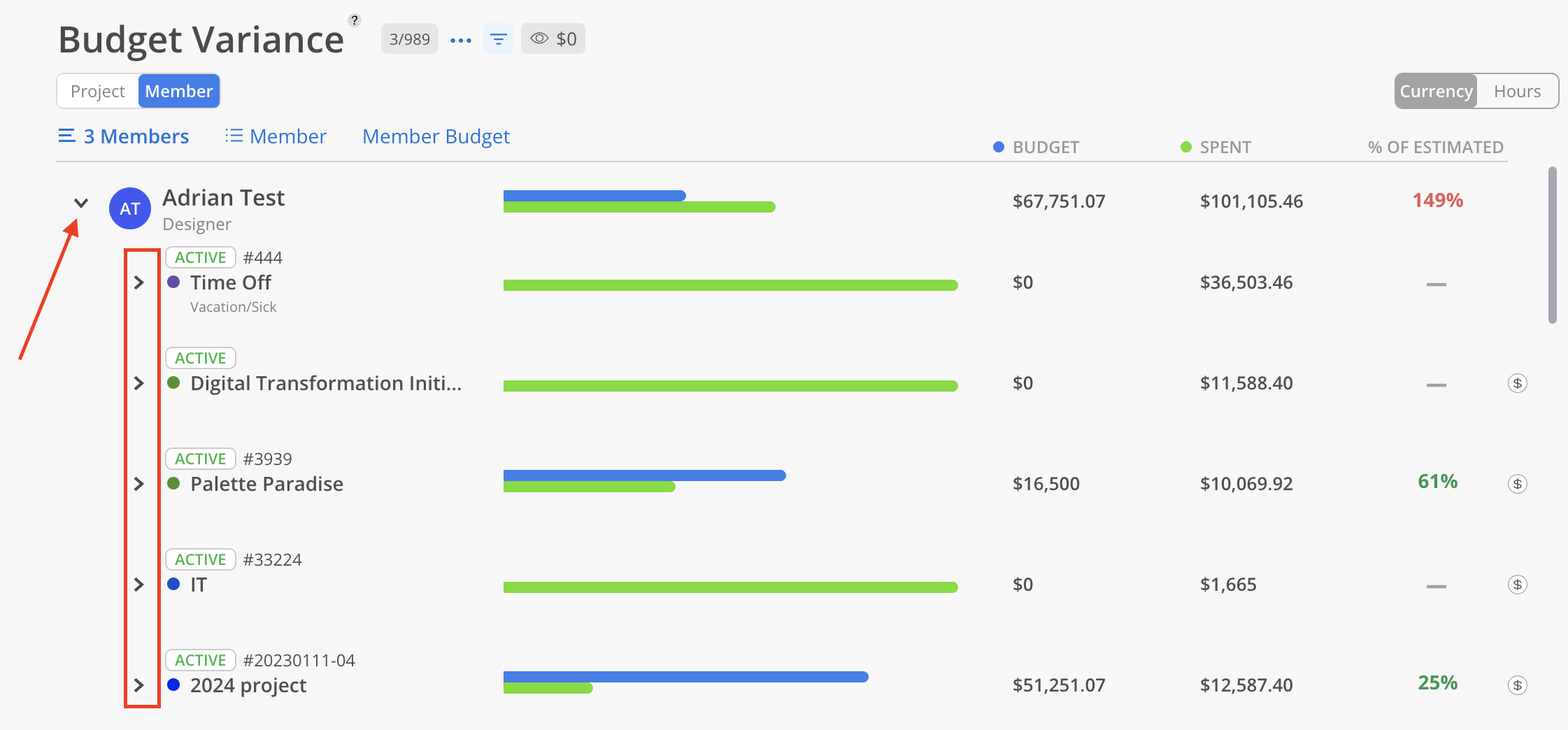Select the Currency toggle option
Image resolution: width=1568 pixels, height=730 pixels.
click(x=1436, y=92)
